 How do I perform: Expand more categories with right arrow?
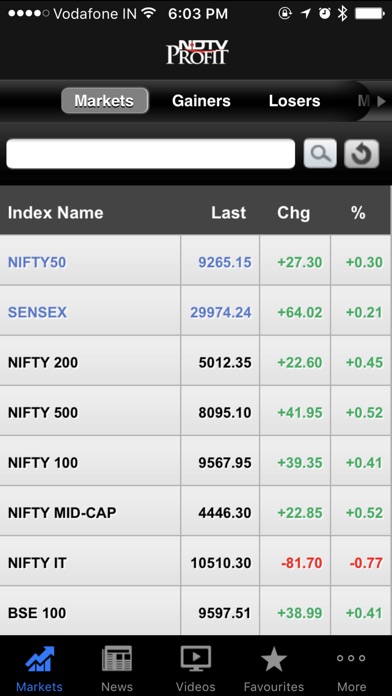point(381,102)
